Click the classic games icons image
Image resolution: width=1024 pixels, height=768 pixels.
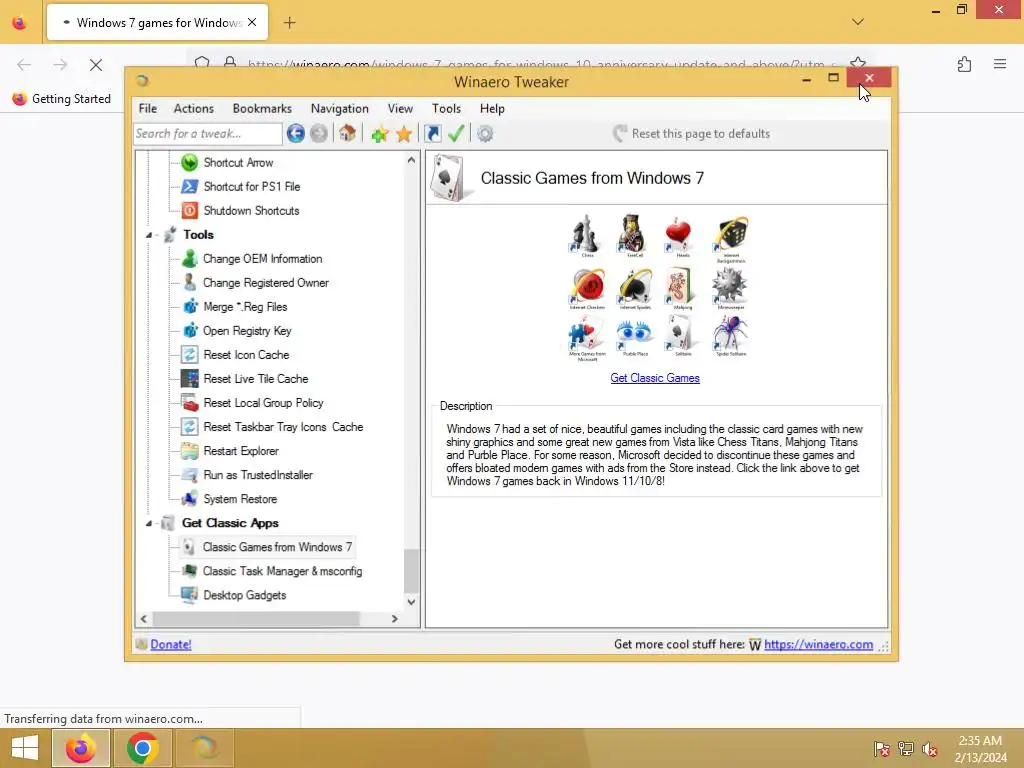(658, 287)
